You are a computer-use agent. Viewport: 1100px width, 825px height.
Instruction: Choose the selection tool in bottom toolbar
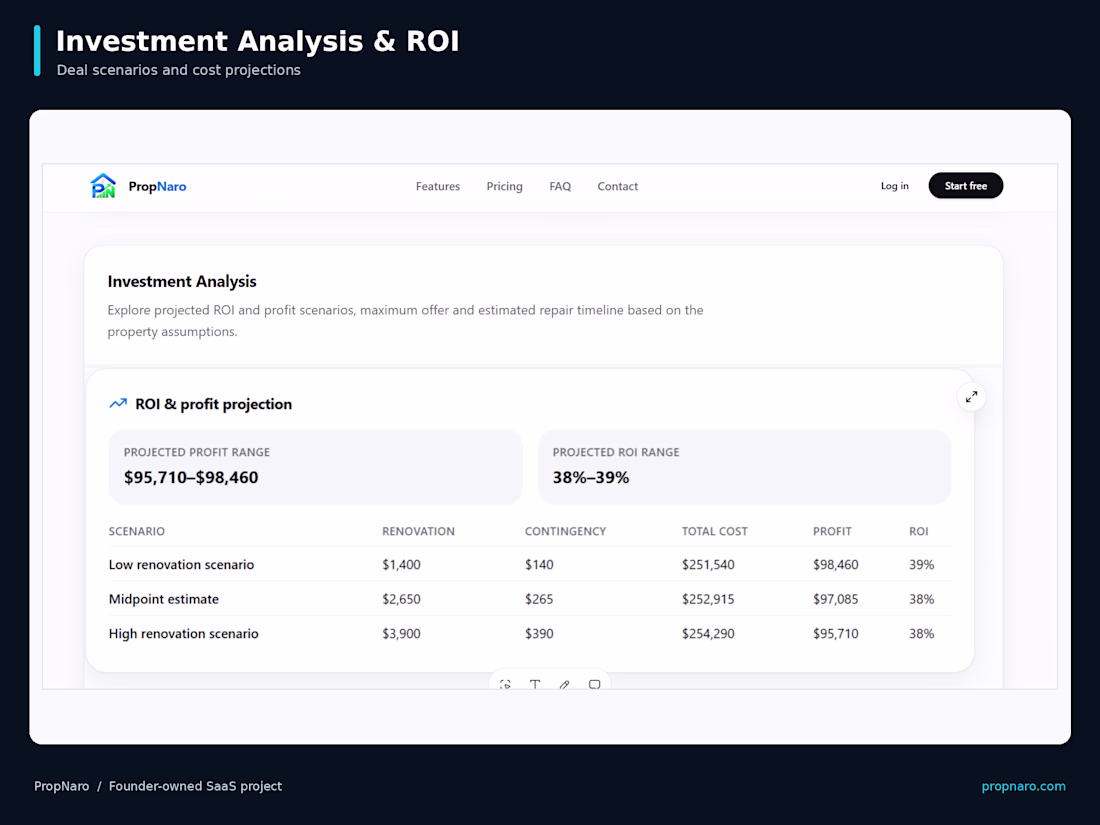click(505, 684)
